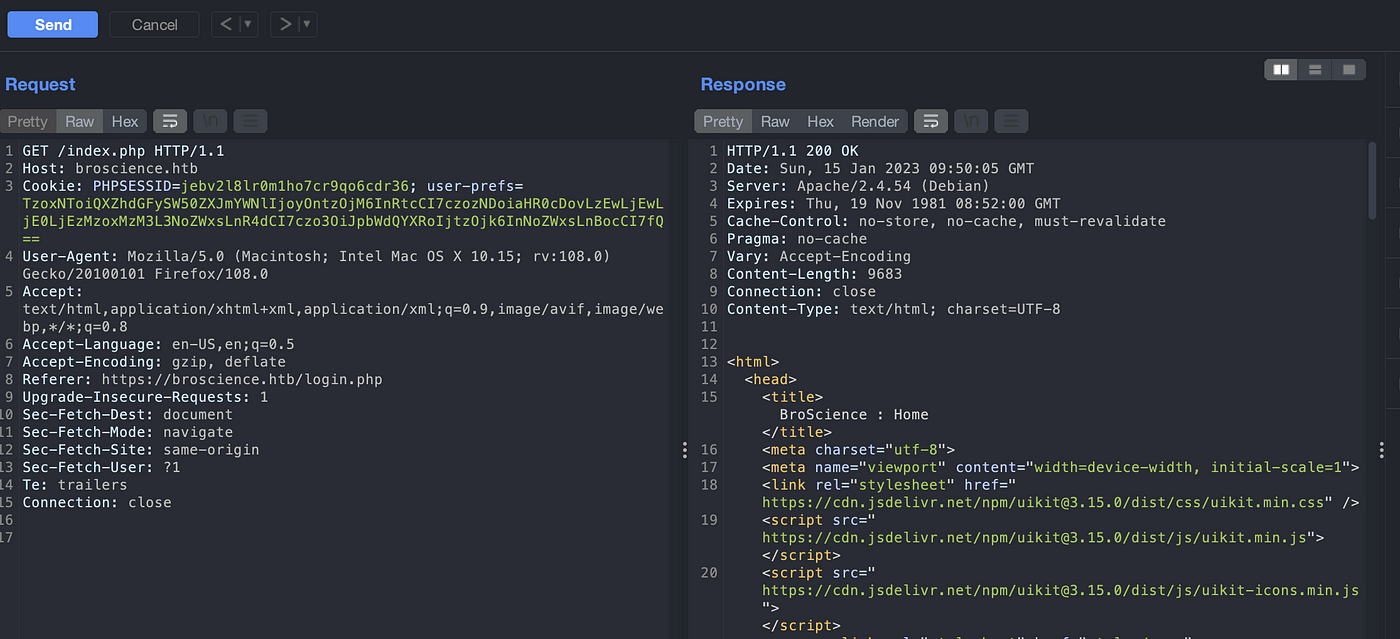This screenshot has height=639, width=1400.
Task: Select combined single-pane layout toggle
Action: (x=1349, y=69)
